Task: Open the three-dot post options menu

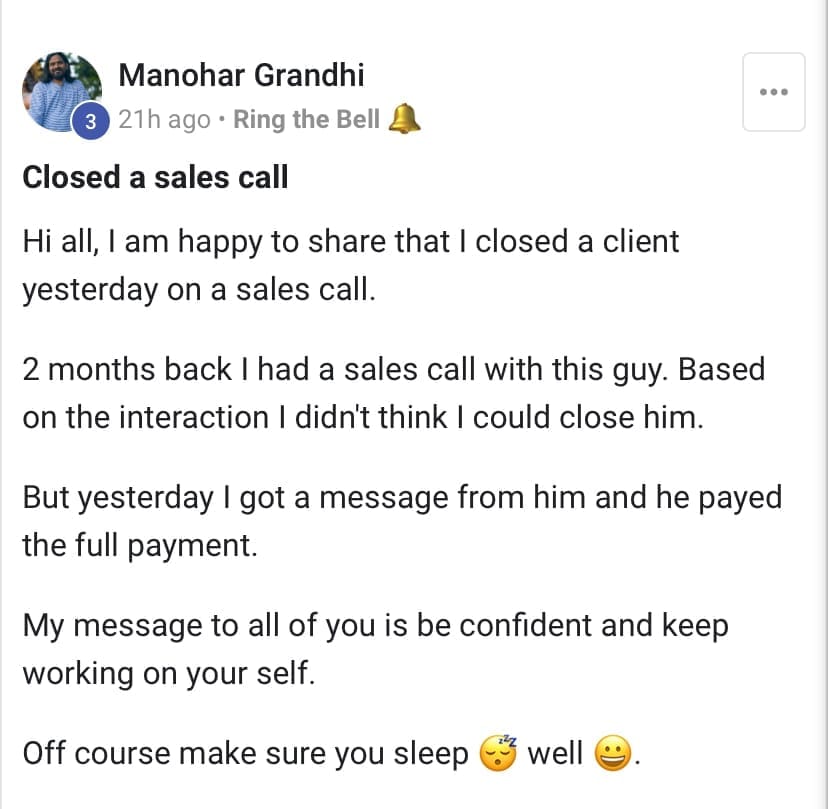Action: [773, 92]
